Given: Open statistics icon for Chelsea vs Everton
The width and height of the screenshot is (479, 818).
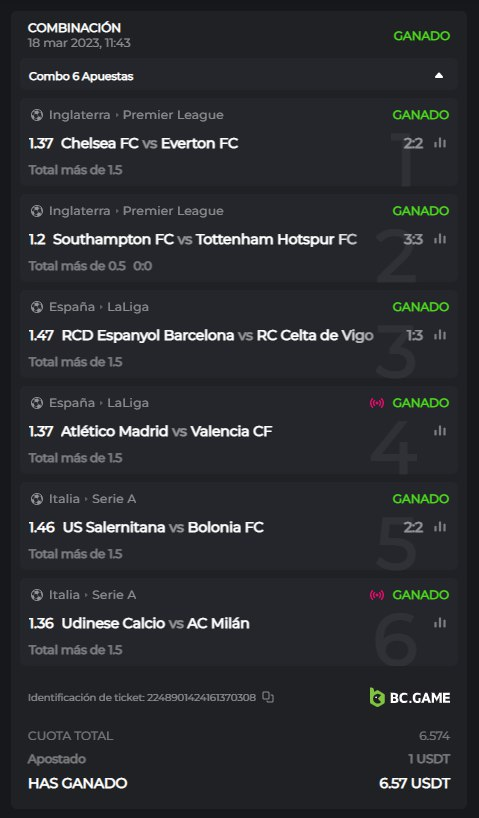Looking at the screenshot, I should point(440,143).
